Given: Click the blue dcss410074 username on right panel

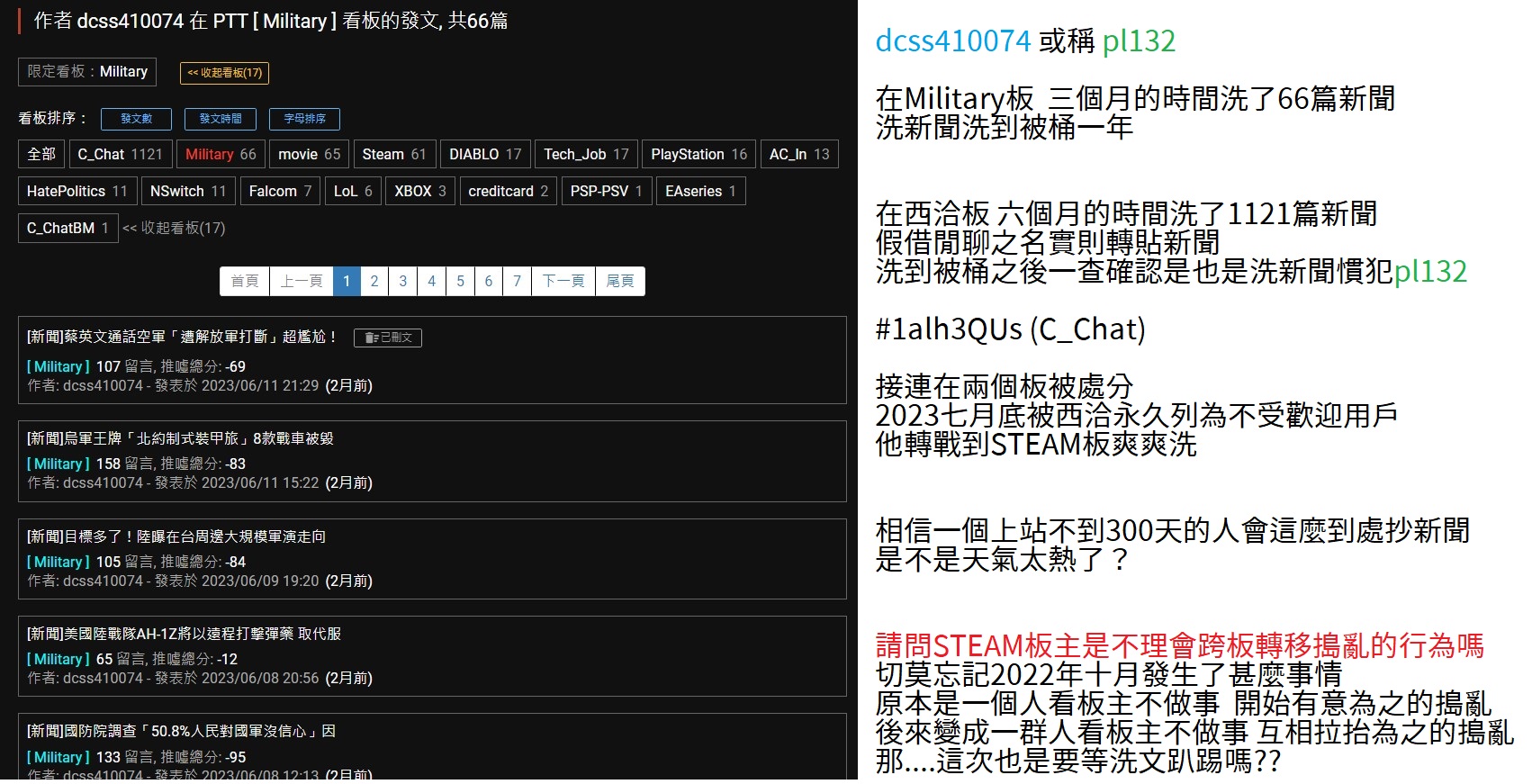Looking at the screenshot, I should (x=953, y=41).
